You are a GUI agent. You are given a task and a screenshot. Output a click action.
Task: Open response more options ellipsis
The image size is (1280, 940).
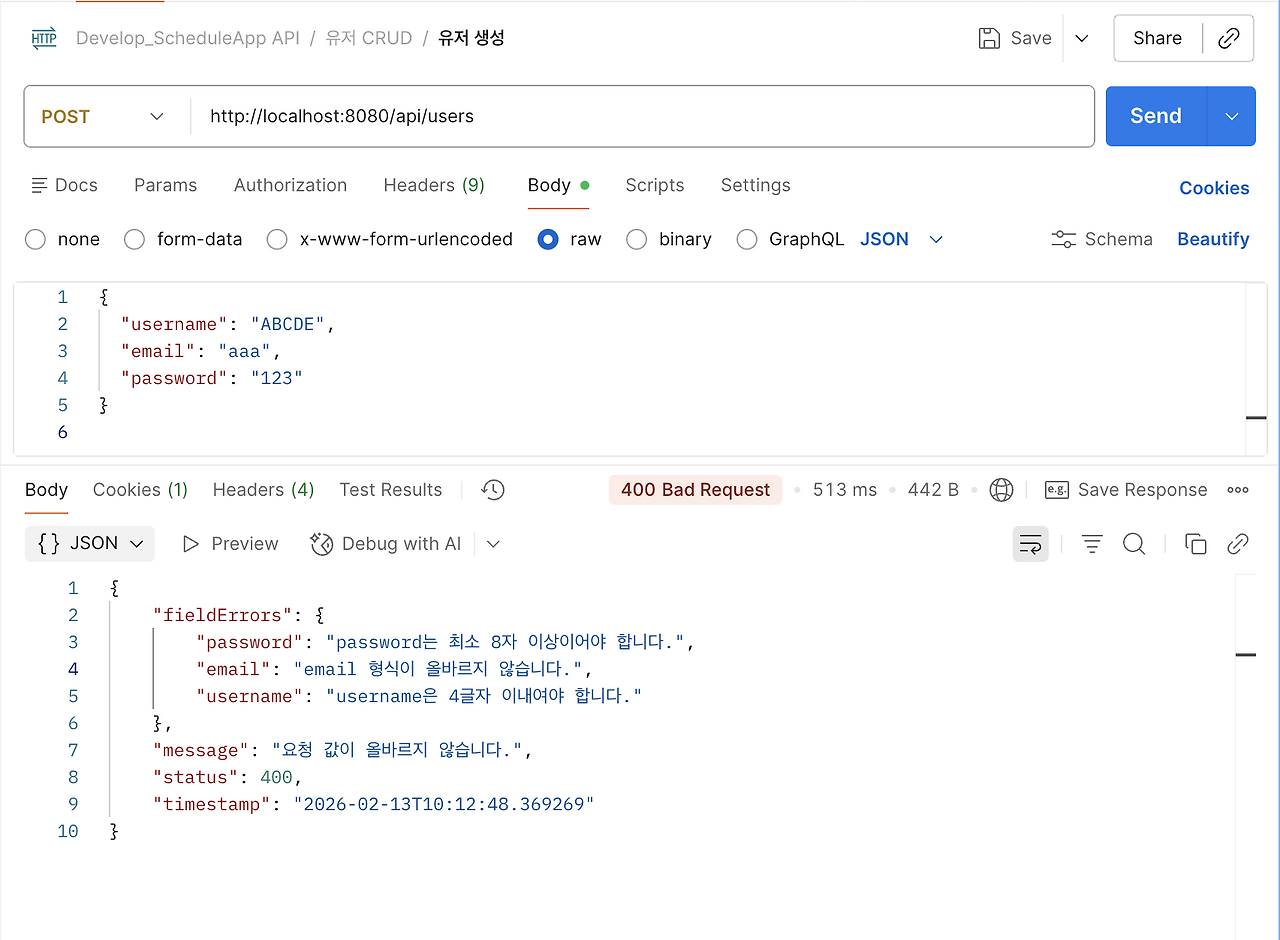pos(1238,490)
